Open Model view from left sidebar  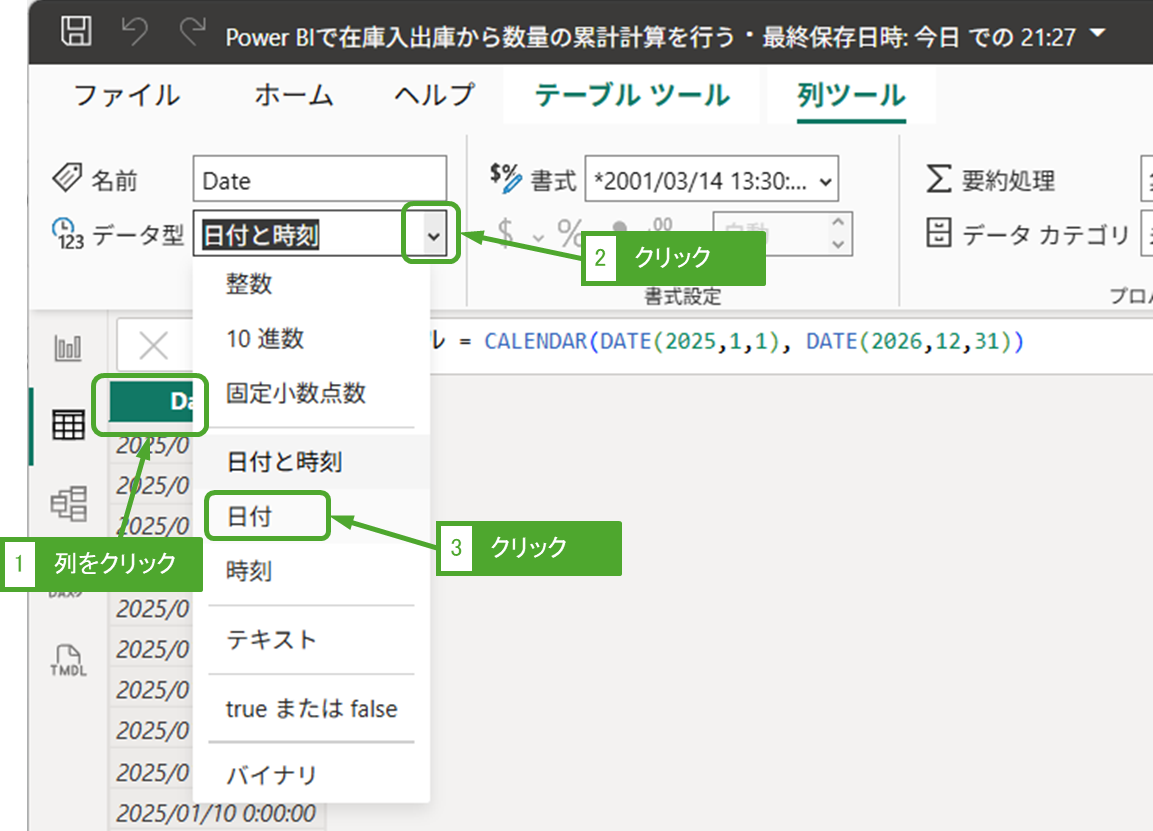pos(68,503)
